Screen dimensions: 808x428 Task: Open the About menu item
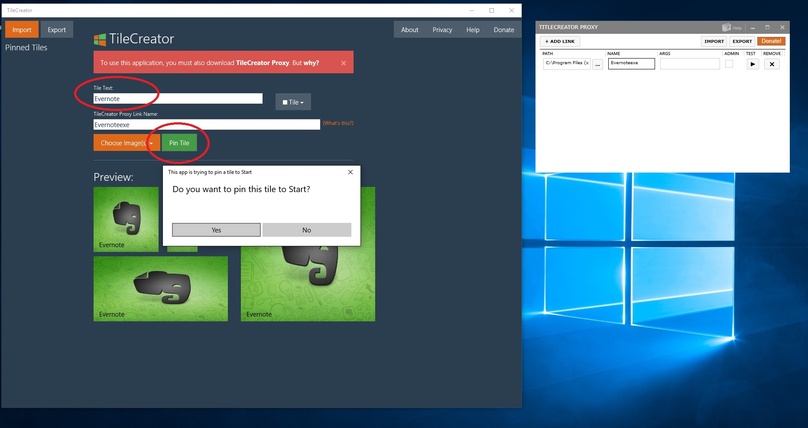410,29
